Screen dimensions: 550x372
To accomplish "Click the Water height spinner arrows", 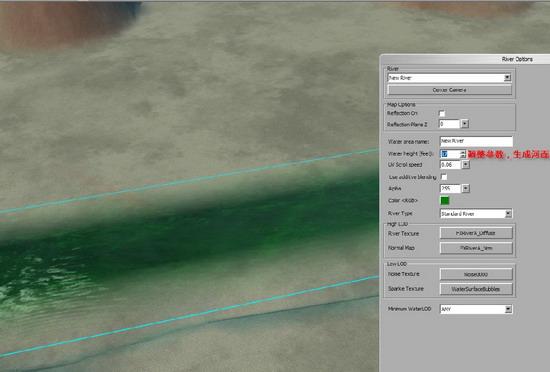I will (x=463, y=154).
